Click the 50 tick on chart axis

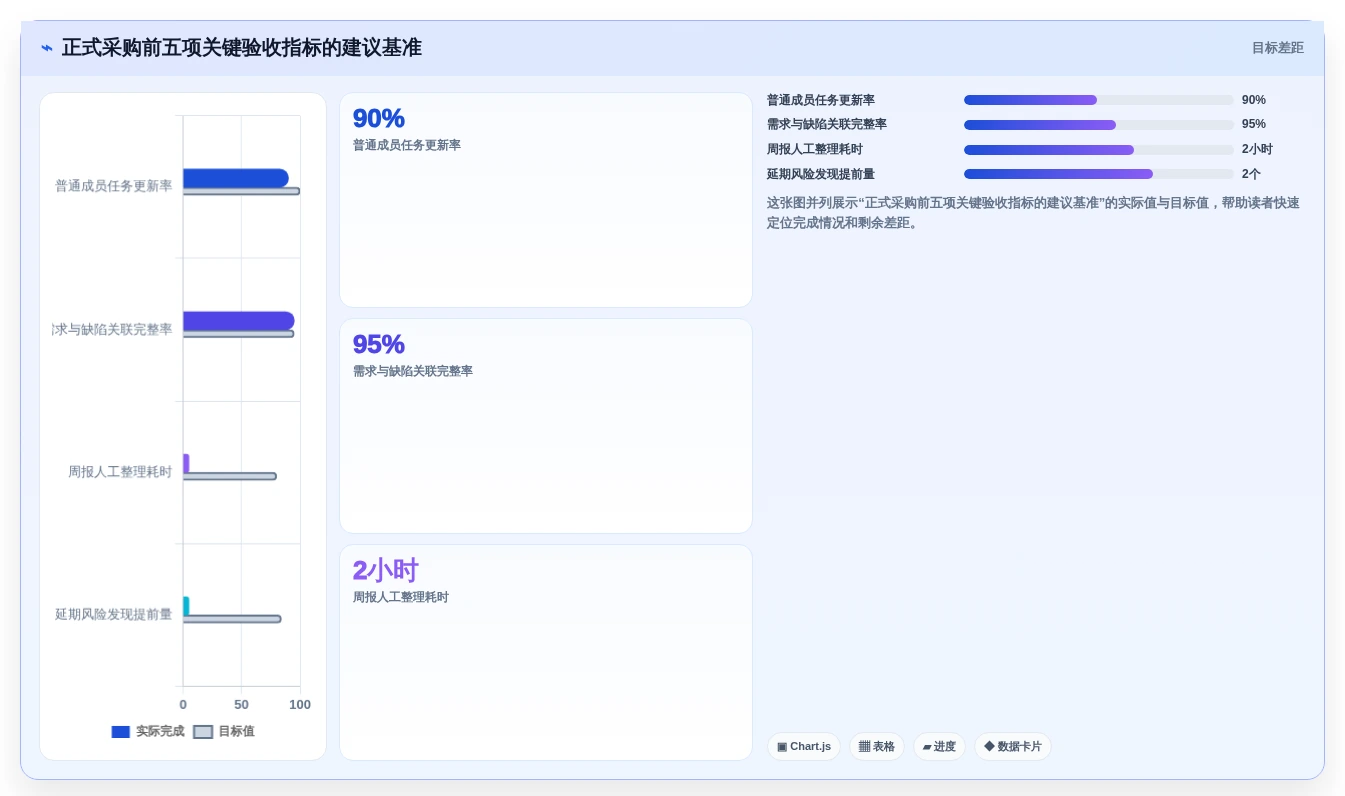(x=241, y=705)
